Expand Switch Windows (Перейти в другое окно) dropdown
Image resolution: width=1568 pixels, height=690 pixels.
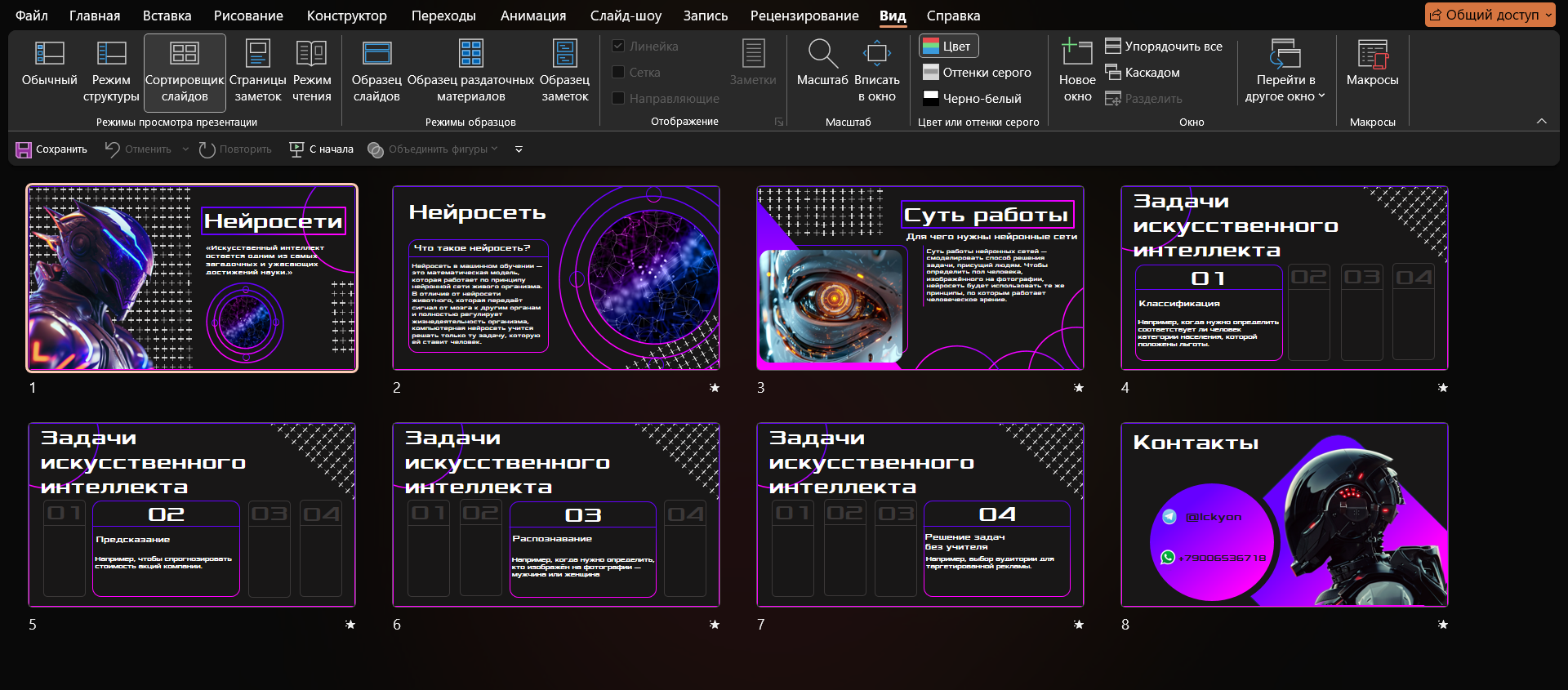point(1285,72)
